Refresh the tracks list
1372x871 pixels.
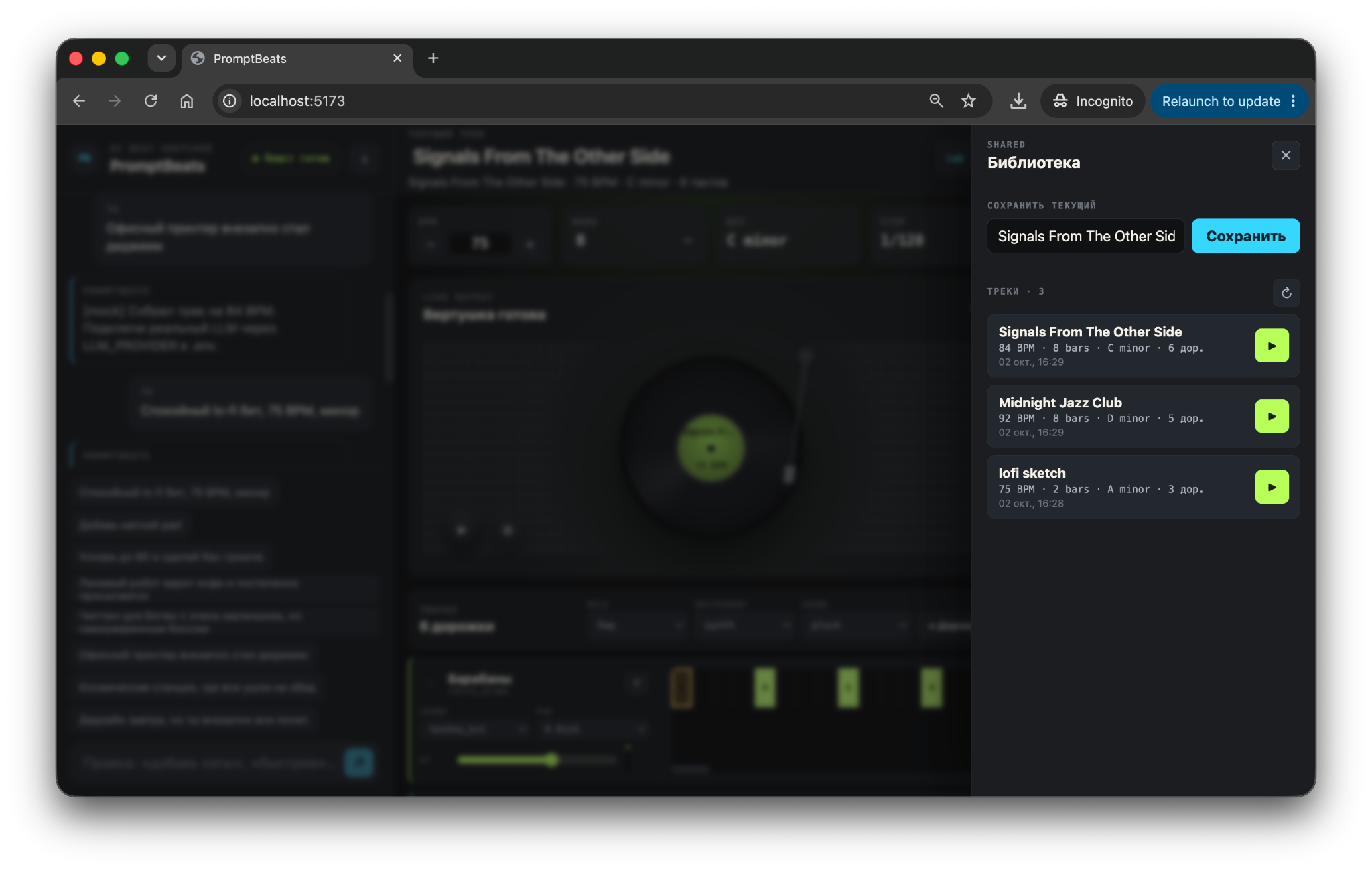1286,293
